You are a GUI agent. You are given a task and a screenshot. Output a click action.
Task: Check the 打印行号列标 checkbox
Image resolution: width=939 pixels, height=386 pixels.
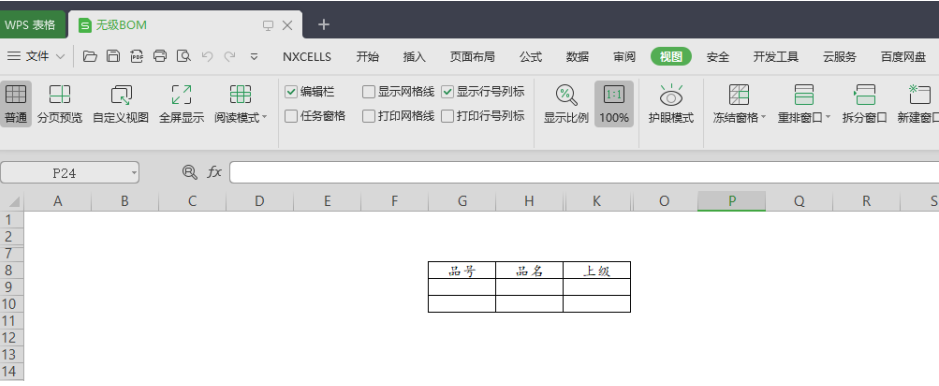click(447, 116)
